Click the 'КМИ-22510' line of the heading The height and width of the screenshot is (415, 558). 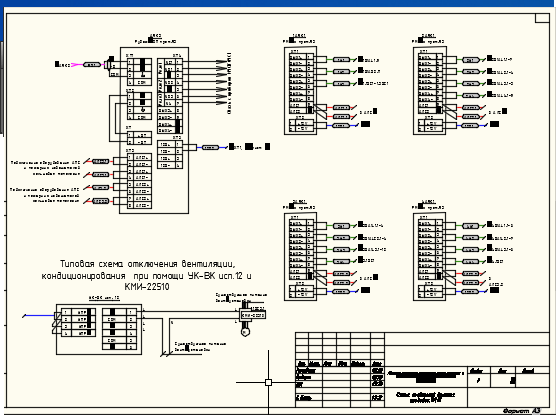147,287
